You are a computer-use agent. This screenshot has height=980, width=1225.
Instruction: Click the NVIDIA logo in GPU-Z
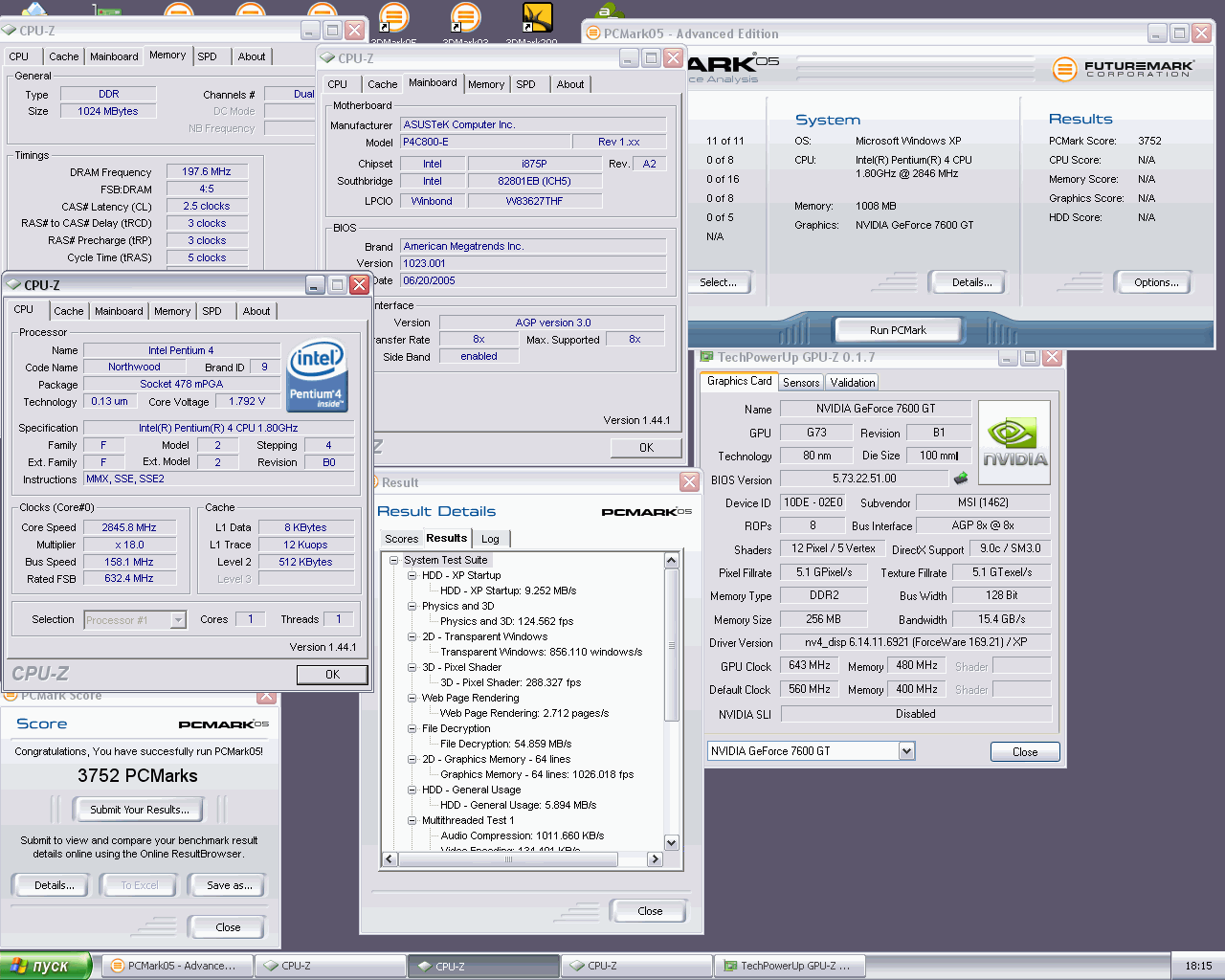(1014, 441)
